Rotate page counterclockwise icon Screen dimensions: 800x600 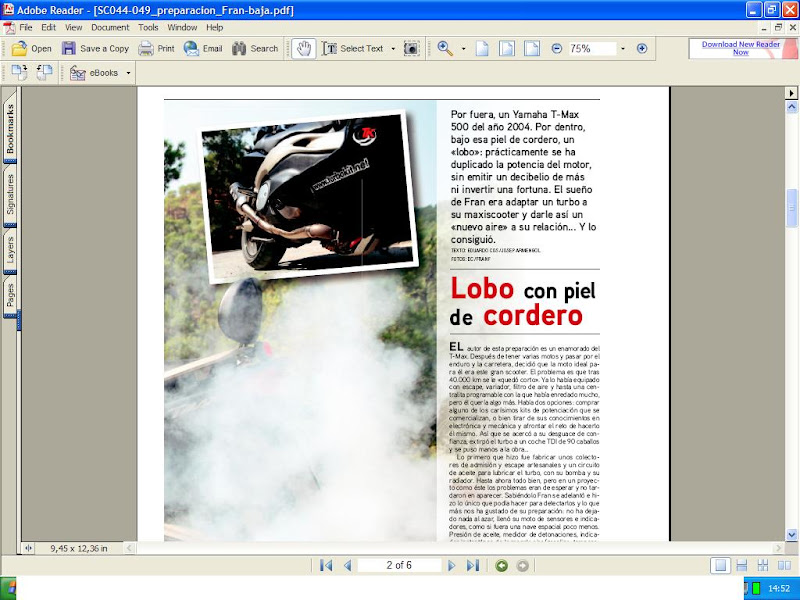(x=44, y=72)
